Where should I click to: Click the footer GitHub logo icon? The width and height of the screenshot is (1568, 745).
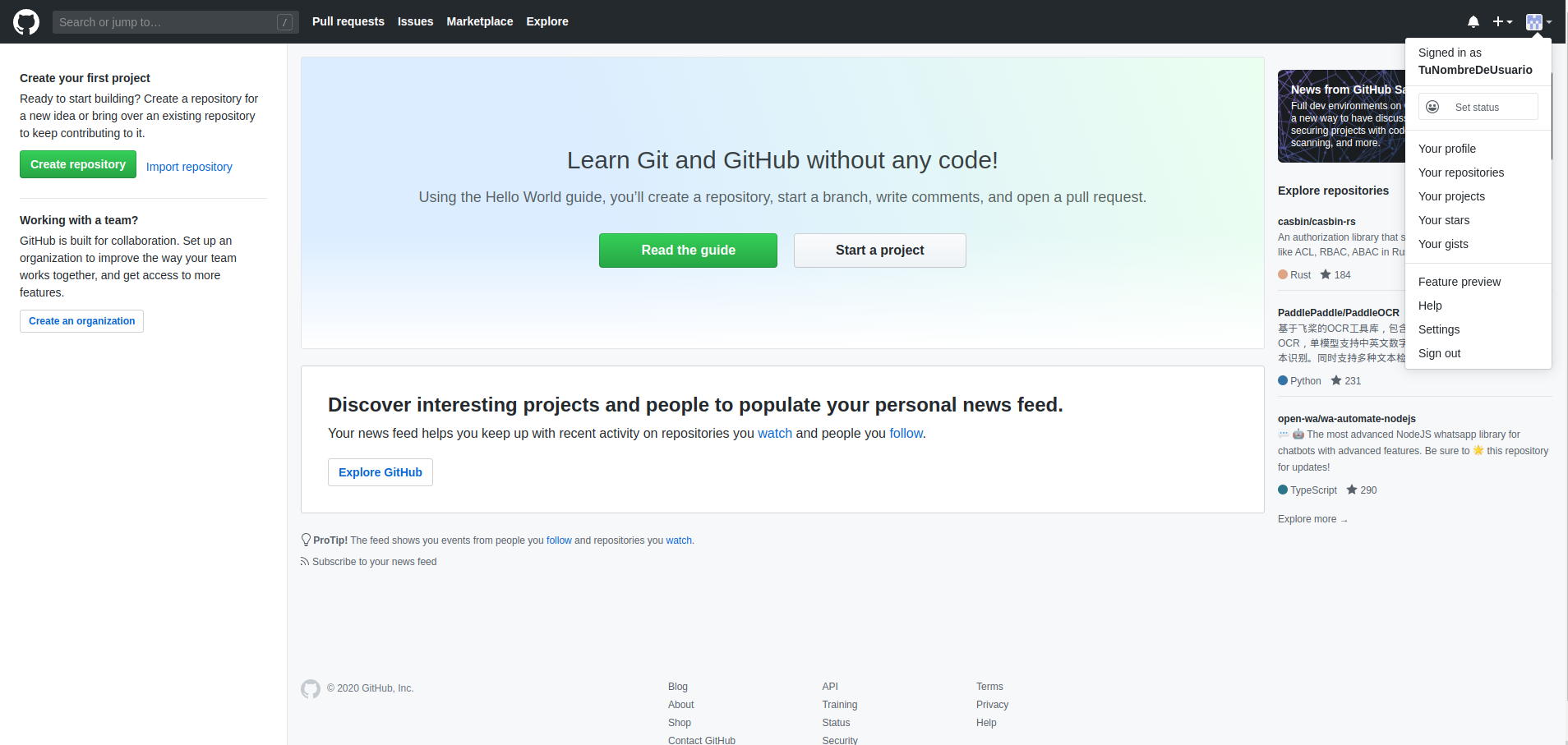click(x=311, y=689)
